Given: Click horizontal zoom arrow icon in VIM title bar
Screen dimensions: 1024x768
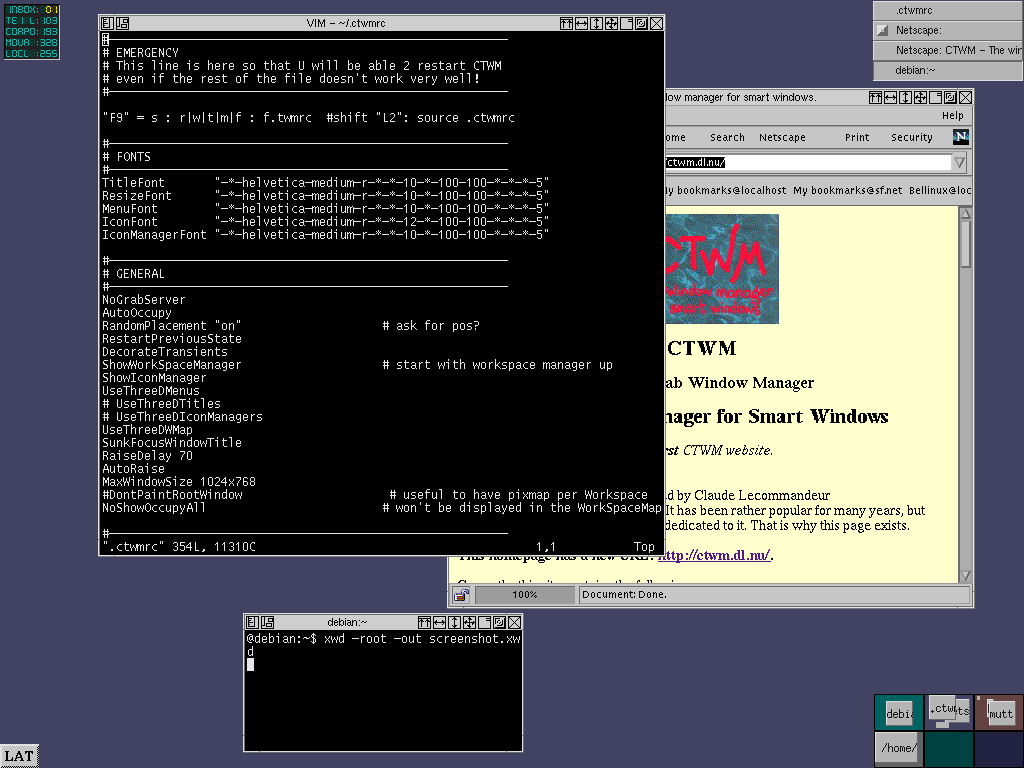Looking at the screenshot, I should click(x=581, y=24).
